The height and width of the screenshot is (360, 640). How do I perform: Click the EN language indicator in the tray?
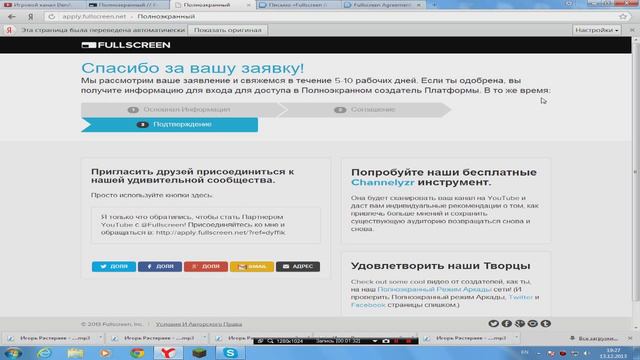[525, 352]
